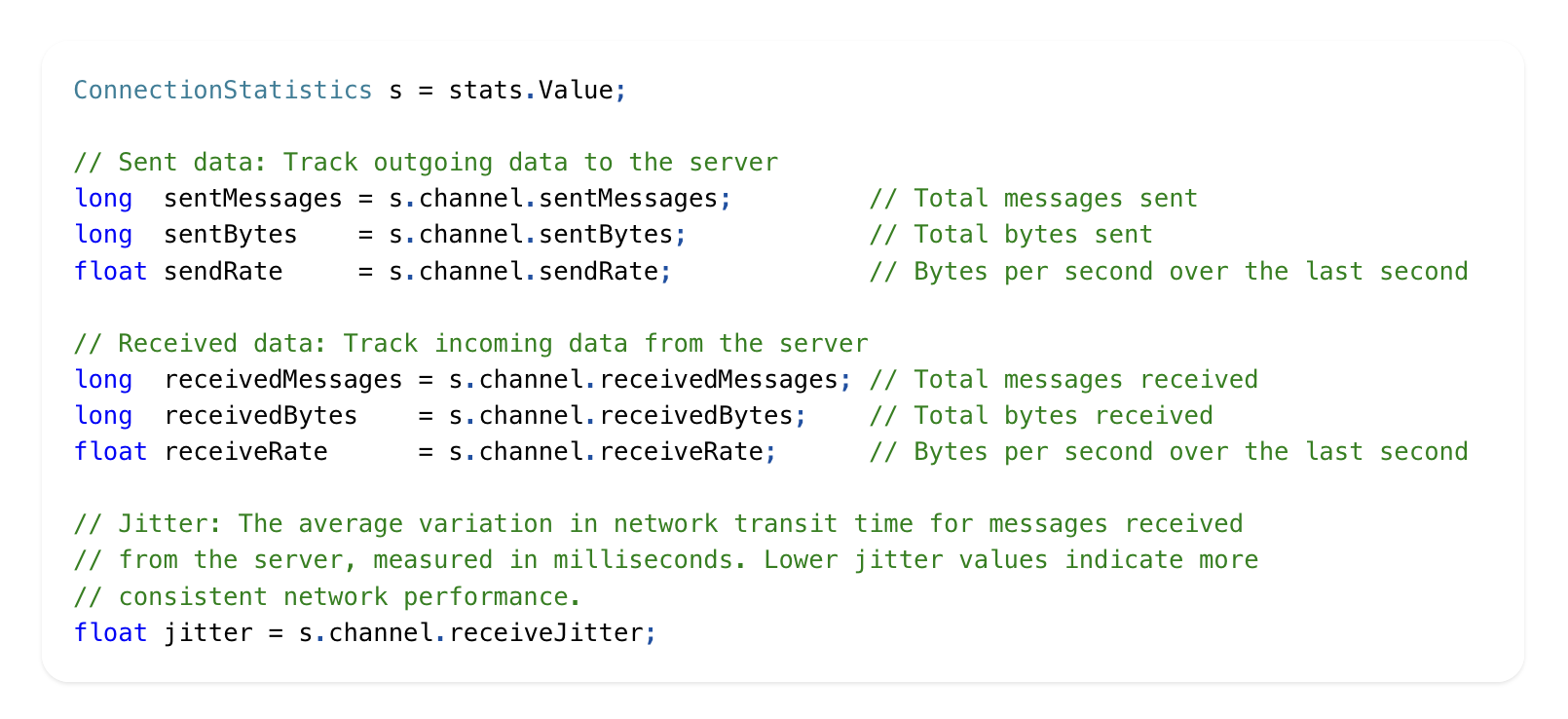Click s.channel.receiveJitter expression
Screen dimensions: 1568x719
click(470, 633)
